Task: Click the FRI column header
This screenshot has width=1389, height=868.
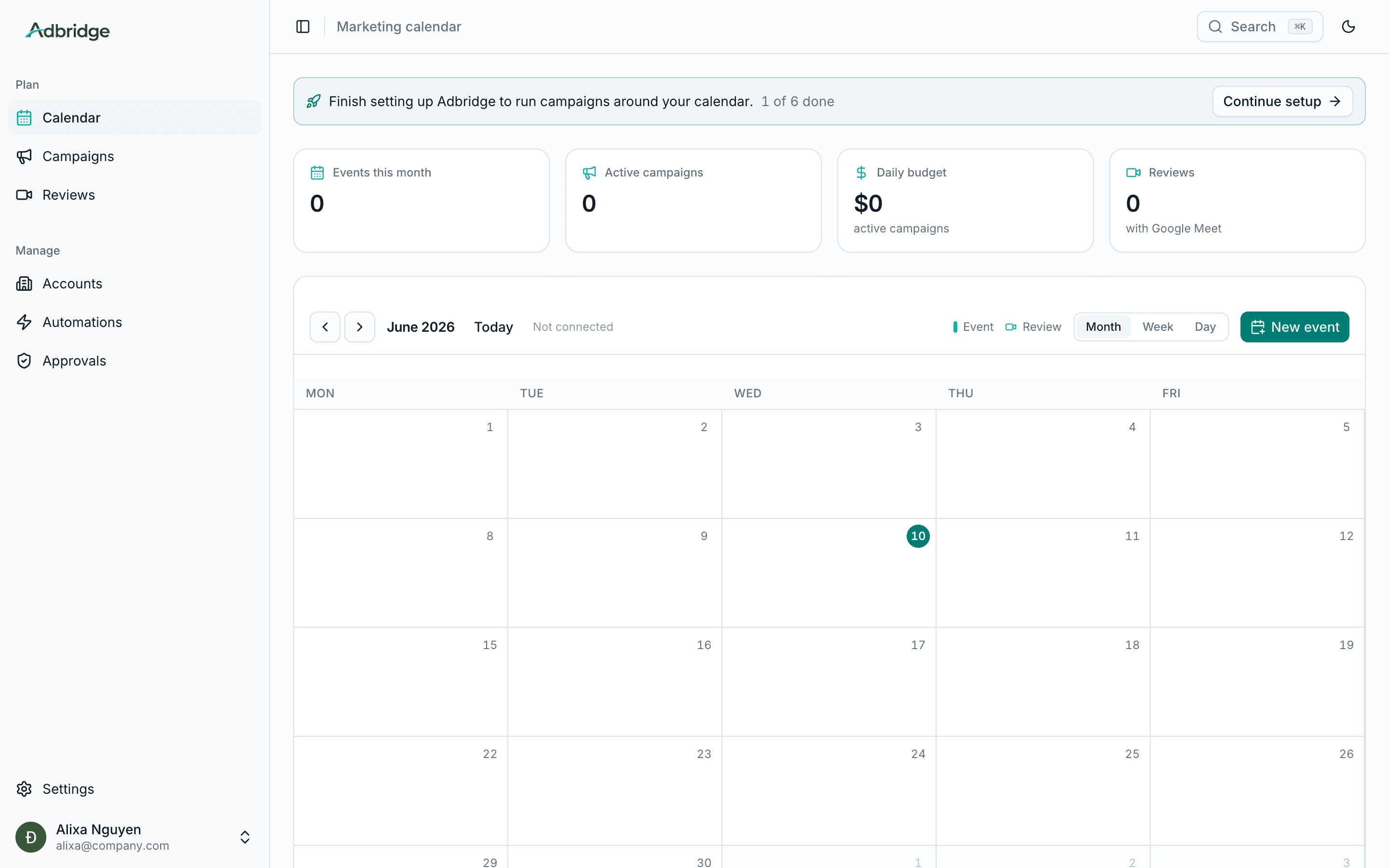Action: point(1171,393)
